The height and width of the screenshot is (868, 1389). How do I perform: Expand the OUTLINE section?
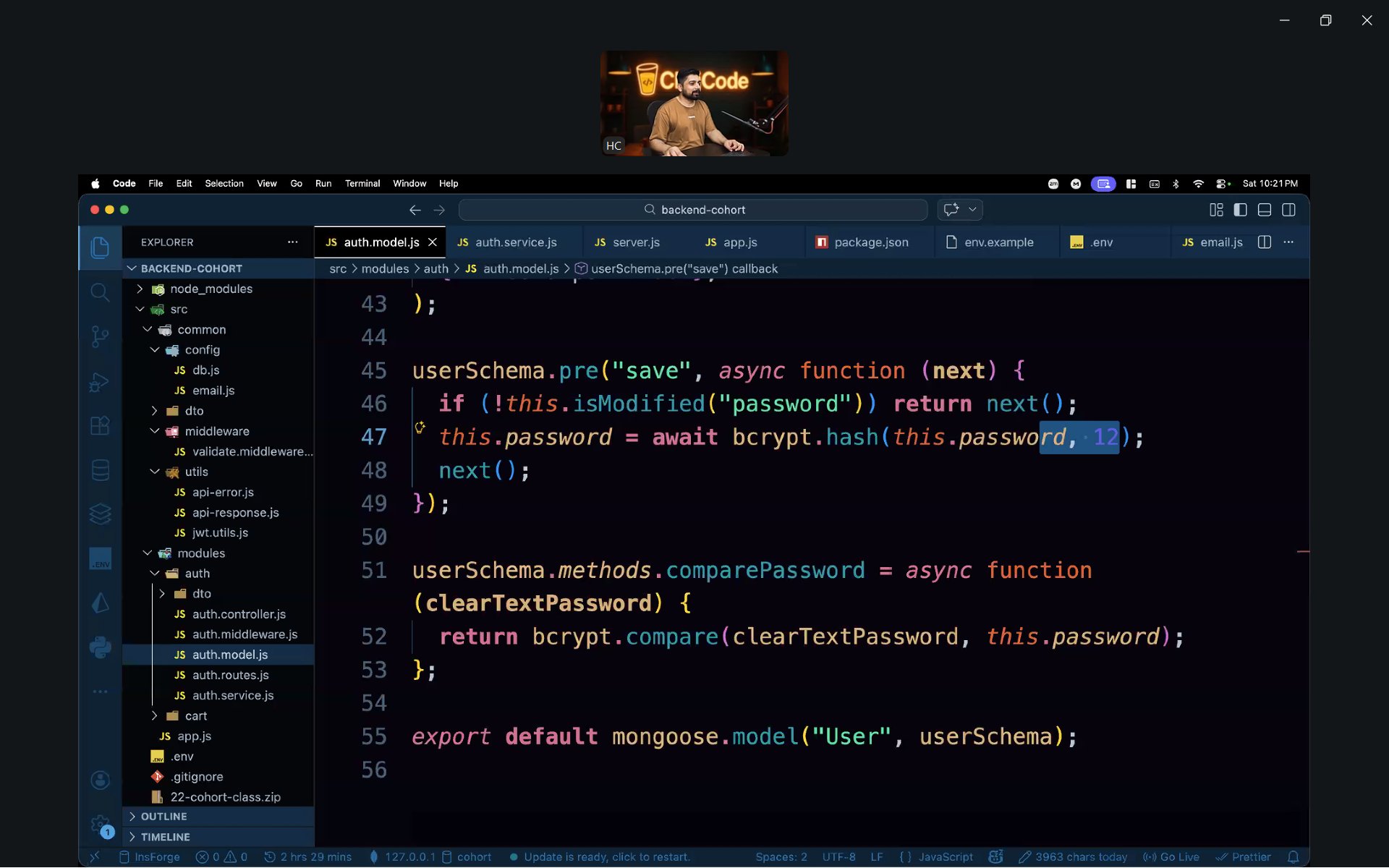click(x=163, y=816)
